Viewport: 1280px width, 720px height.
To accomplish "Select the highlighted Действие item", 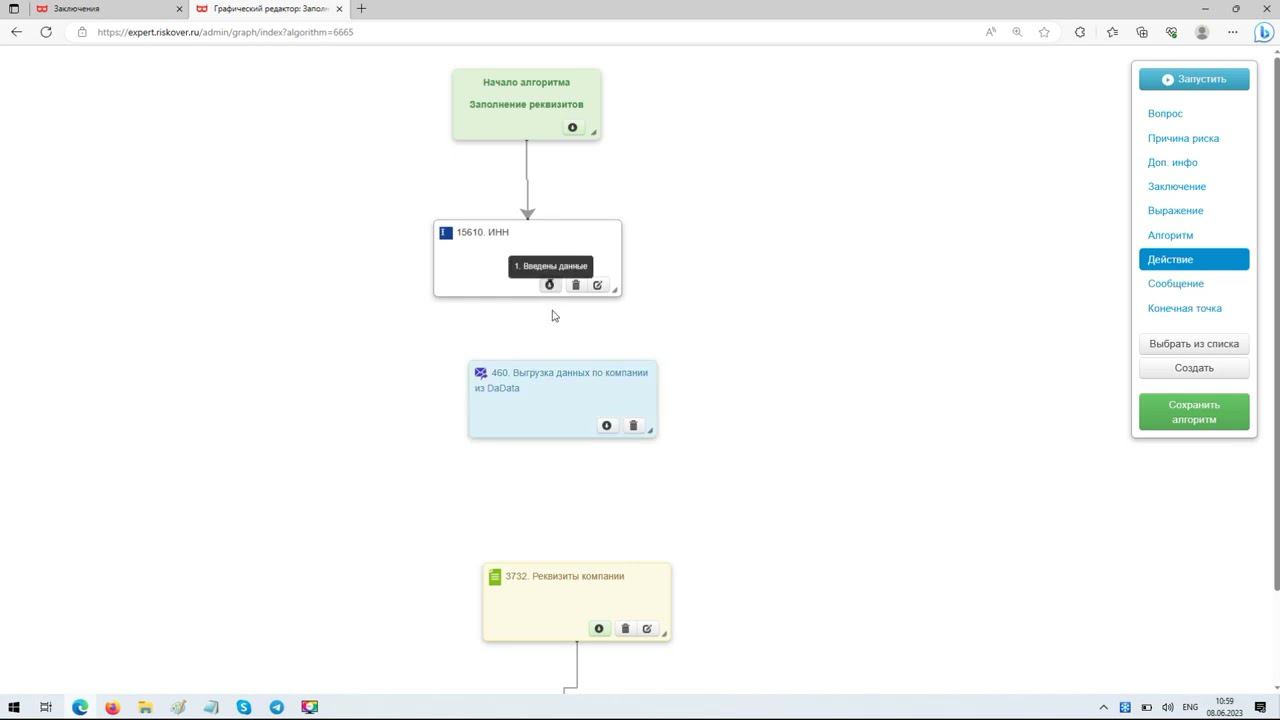I will pos(1194,259).
